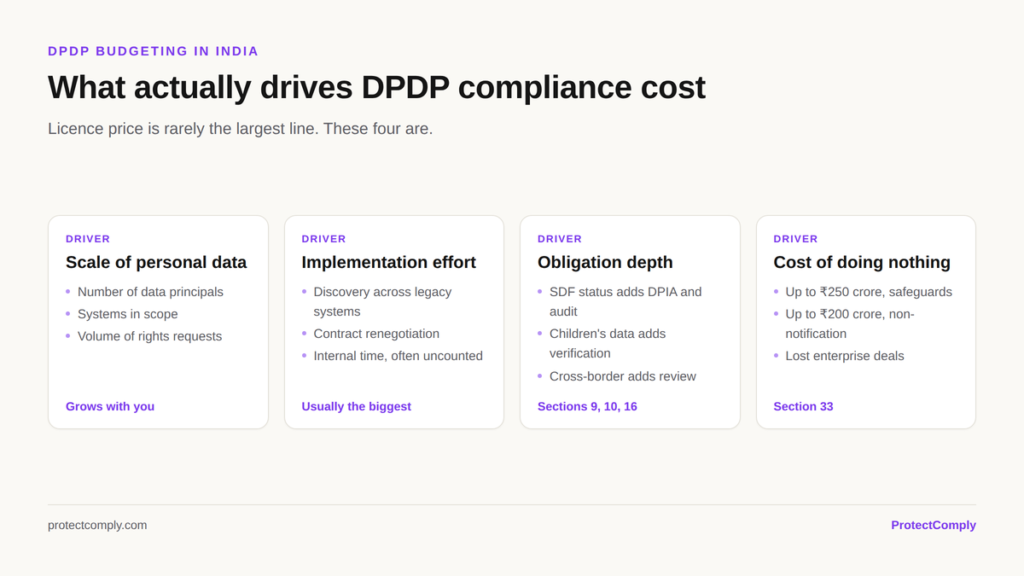Image resolution: width=1024 pixels, height=576 pixels.
Task: Click the DRIVER label above 'Scale of personal data'
Action: (x=88, y=239)
